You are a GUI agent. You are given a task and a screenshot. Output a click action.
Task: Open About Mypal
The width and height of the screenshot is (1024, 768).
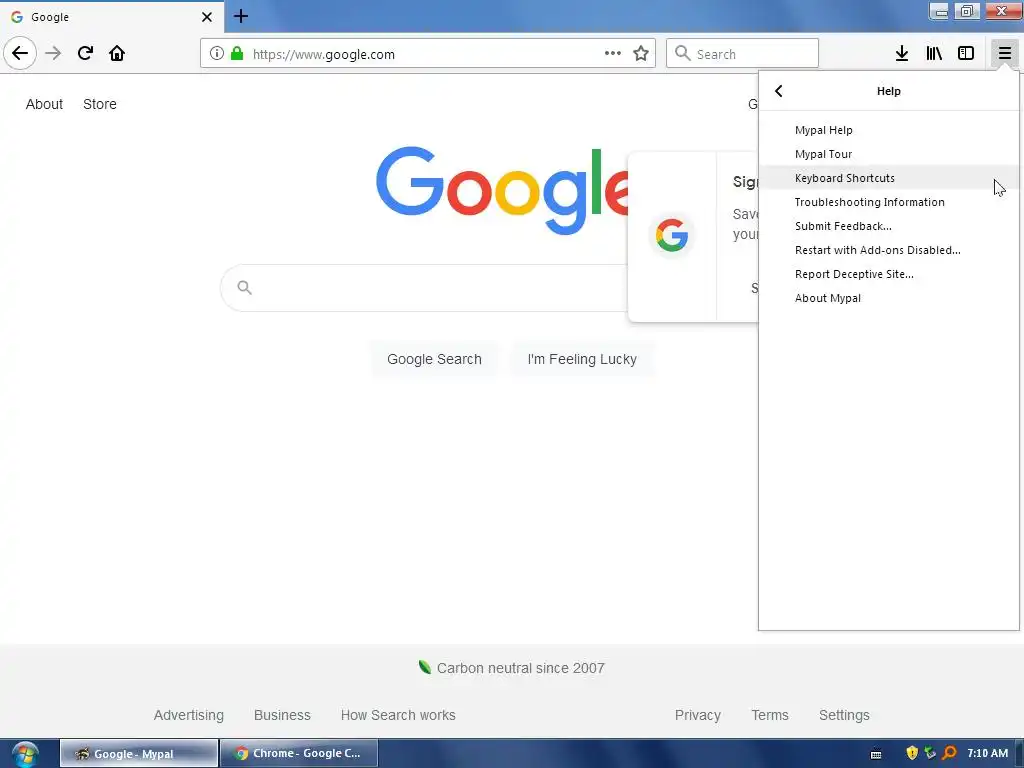[x=888, y=298]
